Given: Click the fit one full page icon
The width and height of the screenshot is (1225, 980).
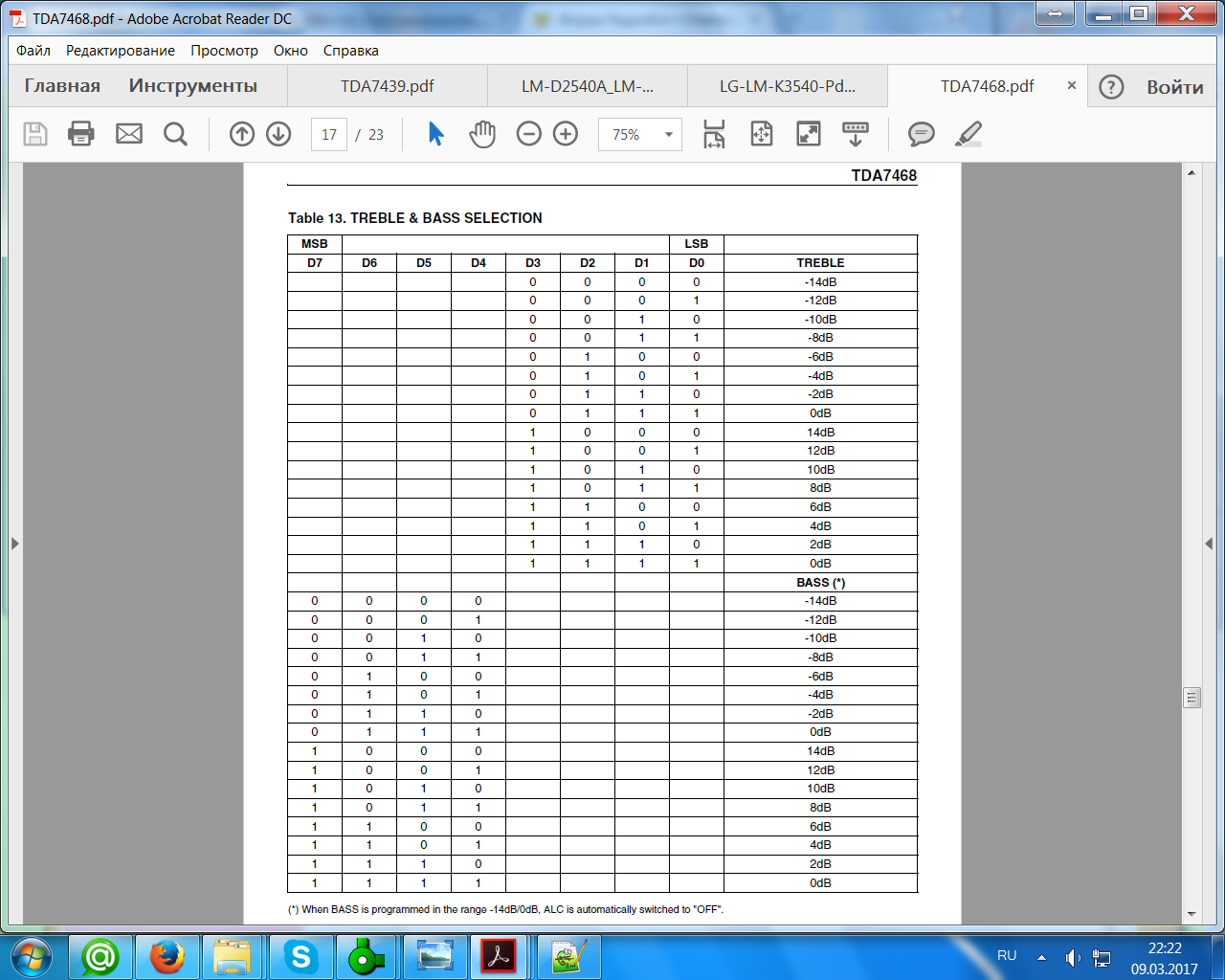Looking at the screenshot, I should [762, 134].
